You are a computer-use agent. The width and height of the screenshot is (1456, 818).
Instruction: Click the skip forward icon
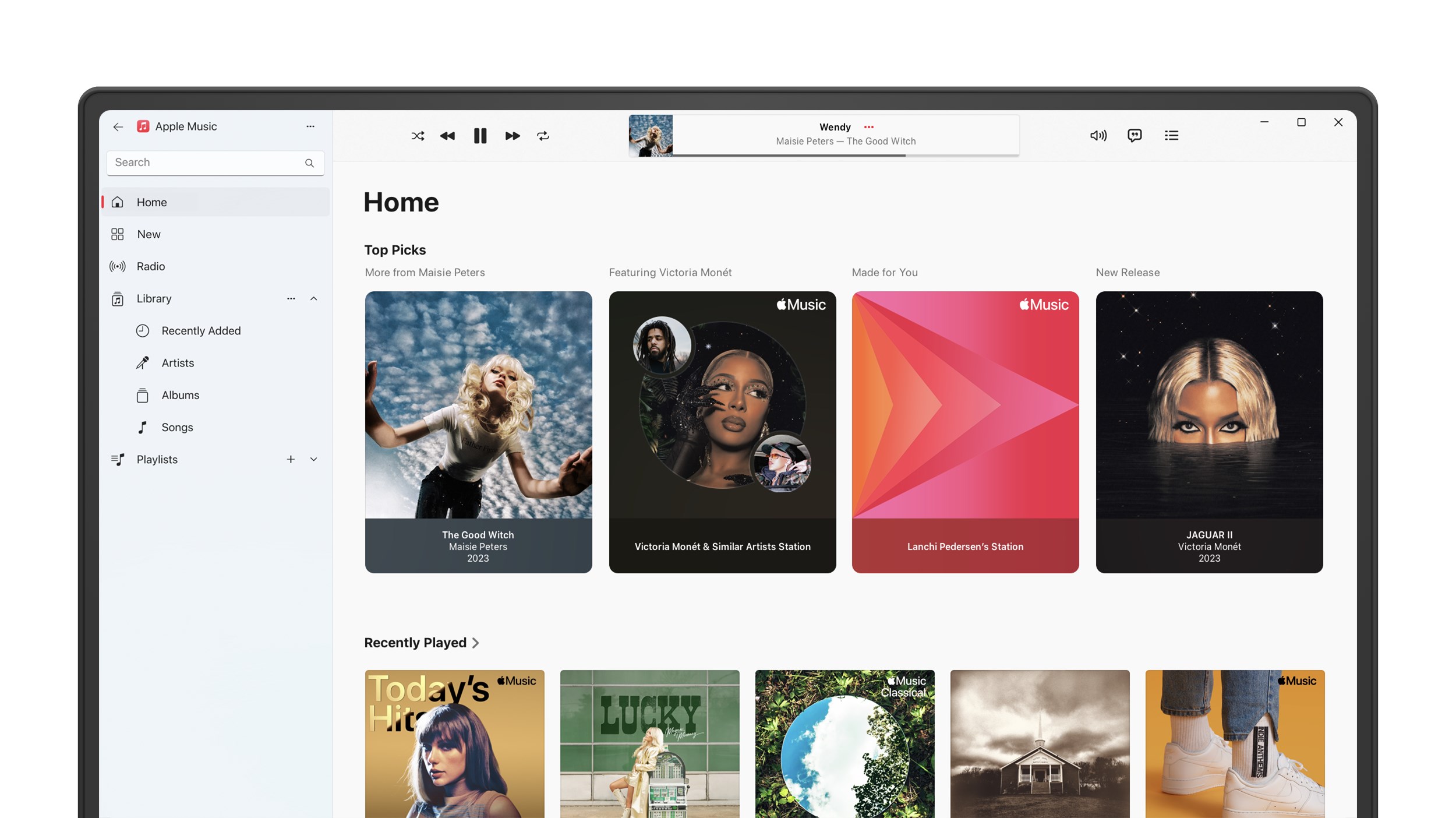pos(511,135)
